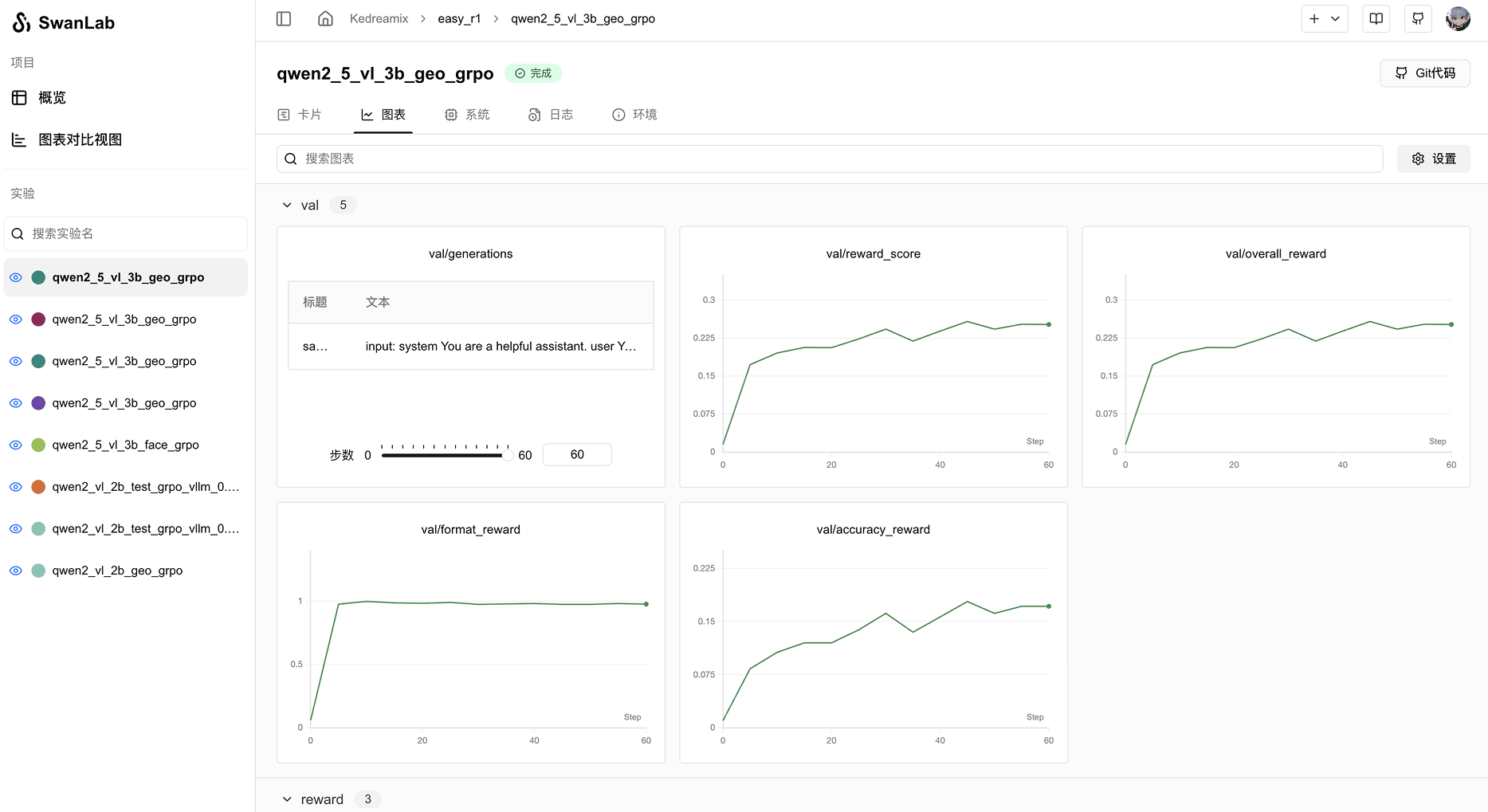Click the Git代码 button

pyautogui.click(x=1425, y=73)
